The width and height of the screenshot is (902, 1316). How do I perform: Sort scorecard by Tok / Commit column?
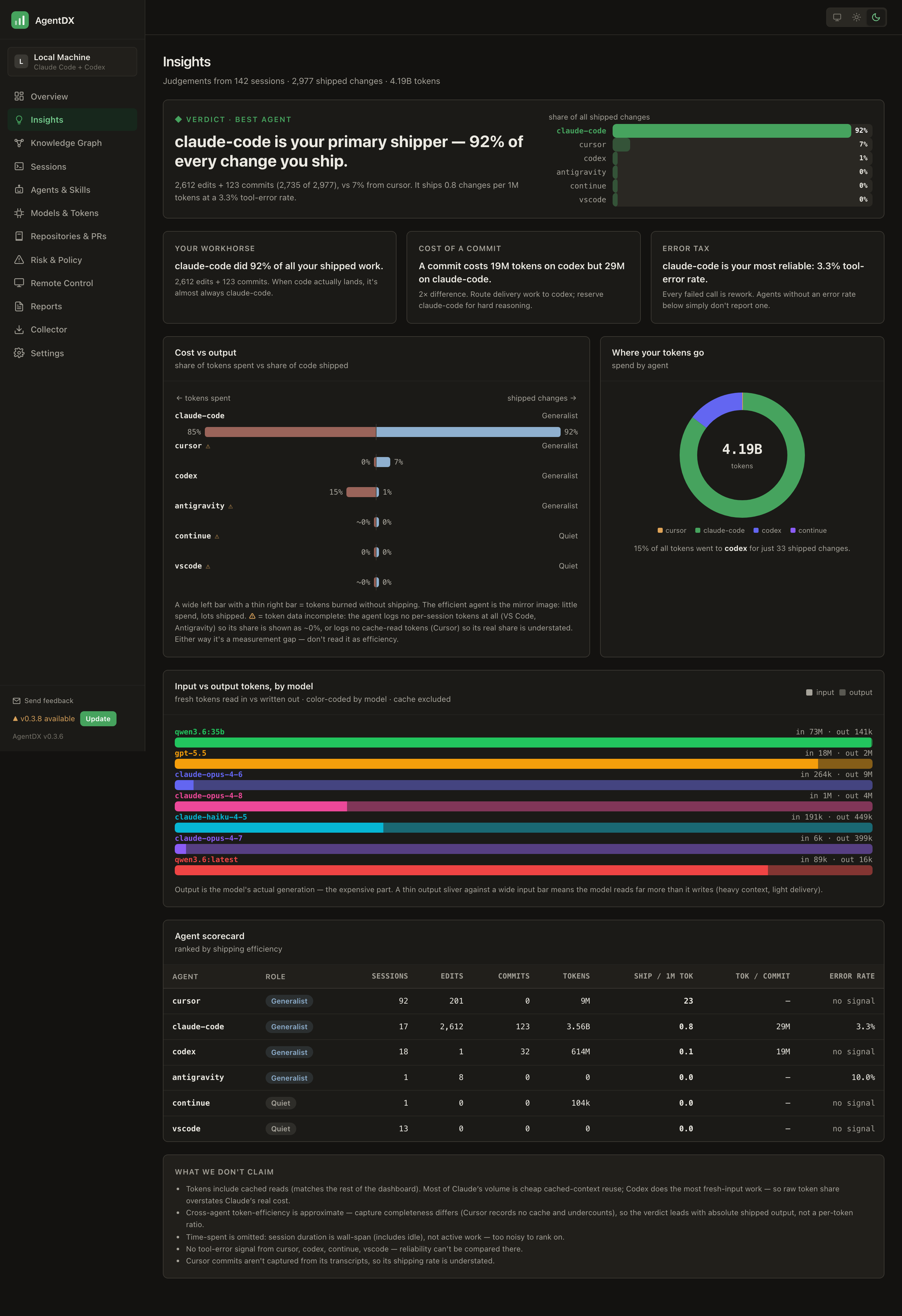[763, 976]
